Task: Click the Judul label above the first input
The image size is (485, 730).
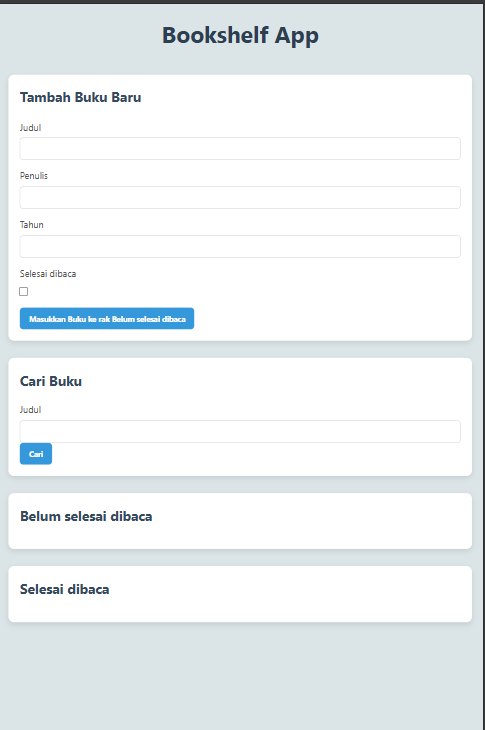Action: 30,128
